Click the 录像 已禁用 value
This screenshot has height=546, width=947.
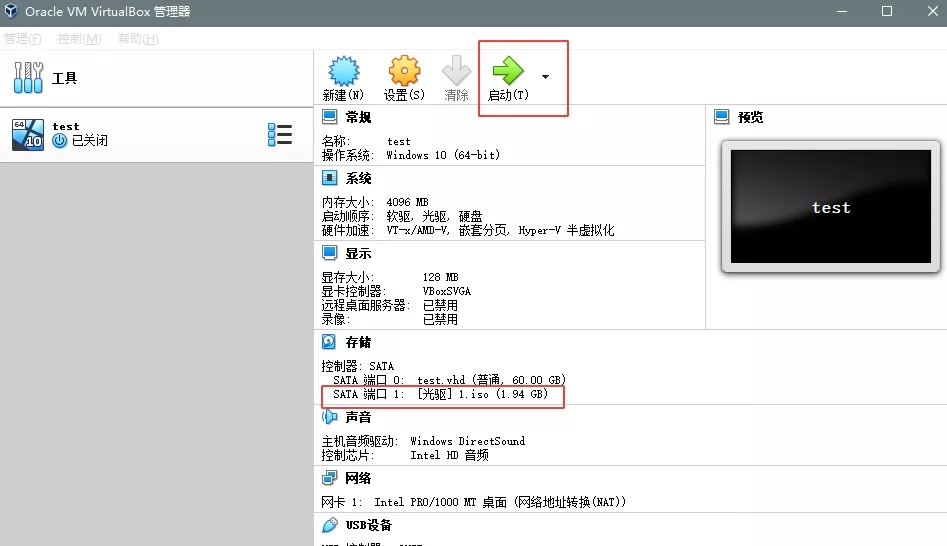click(x=440, y=320)
